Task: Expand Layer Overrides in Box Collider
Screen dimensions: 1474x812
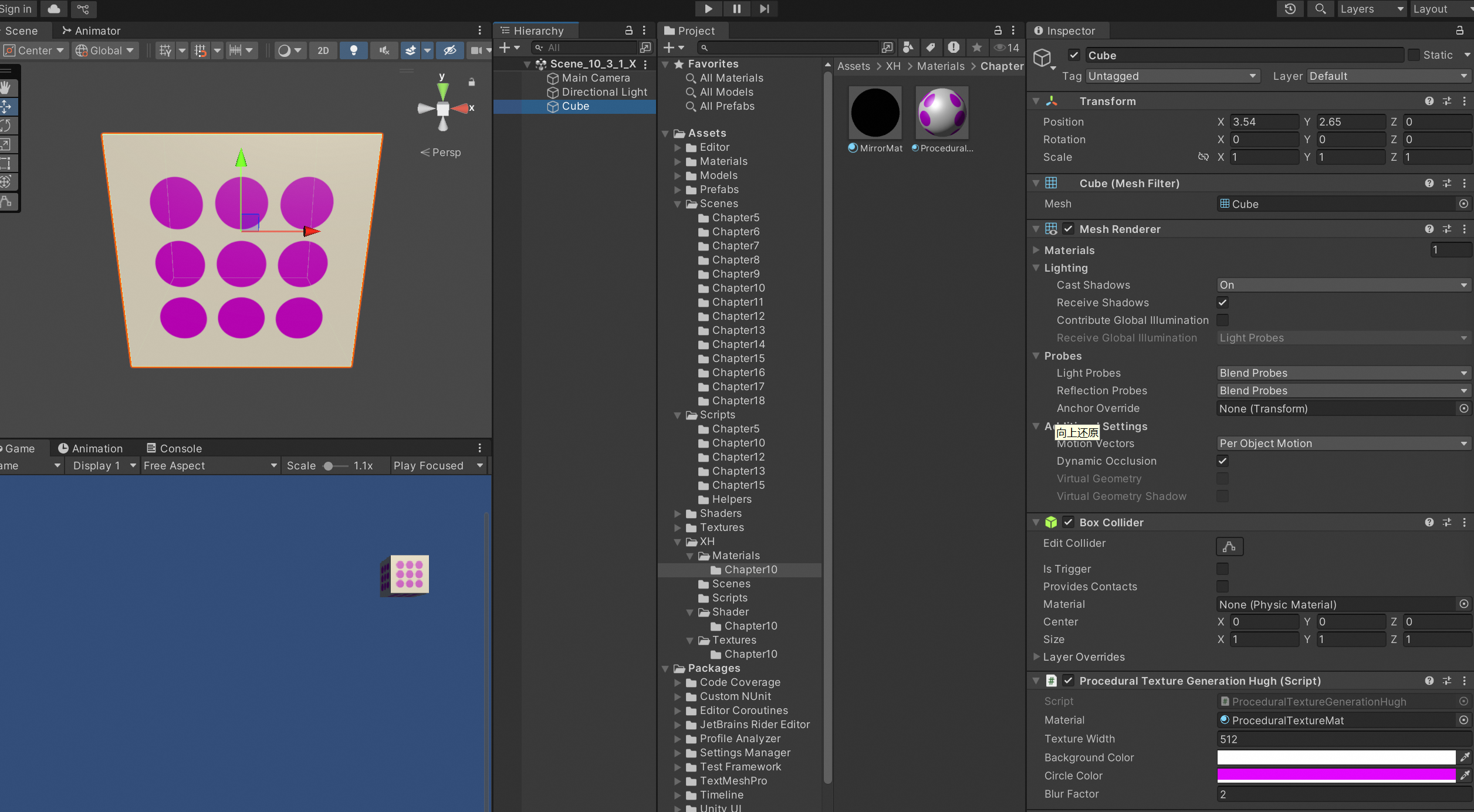Action: [1036, 657]
